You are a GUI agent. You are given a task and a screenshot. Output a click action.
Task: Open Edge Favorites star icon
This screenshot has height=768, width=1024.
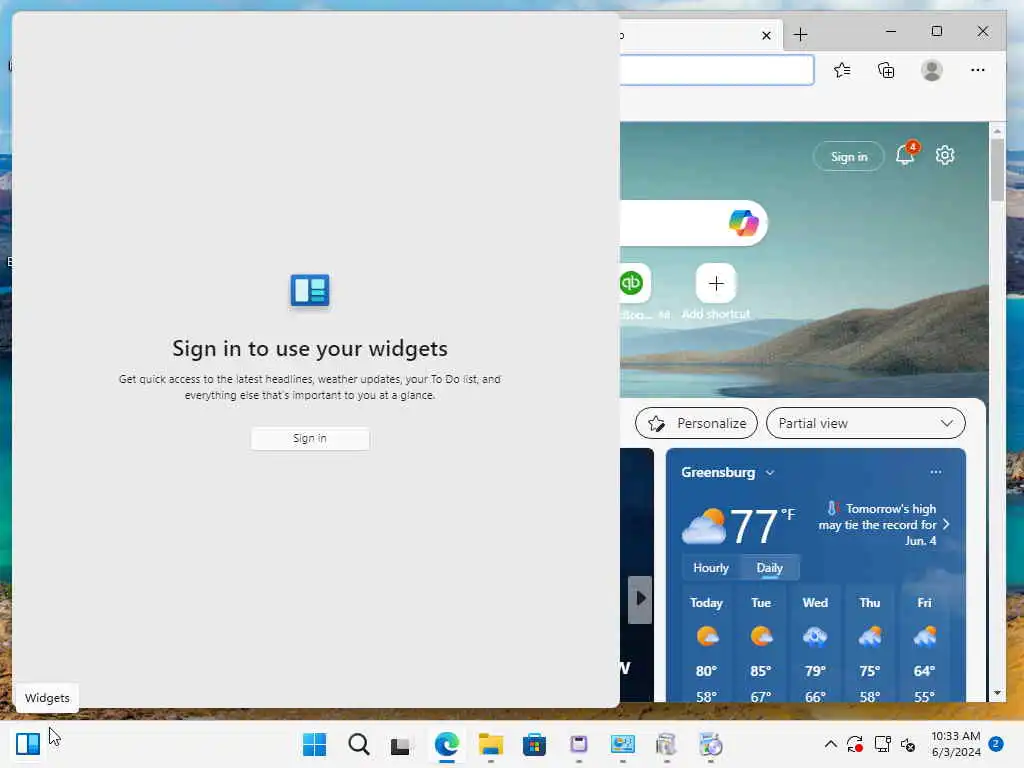(x=842, y=70)
